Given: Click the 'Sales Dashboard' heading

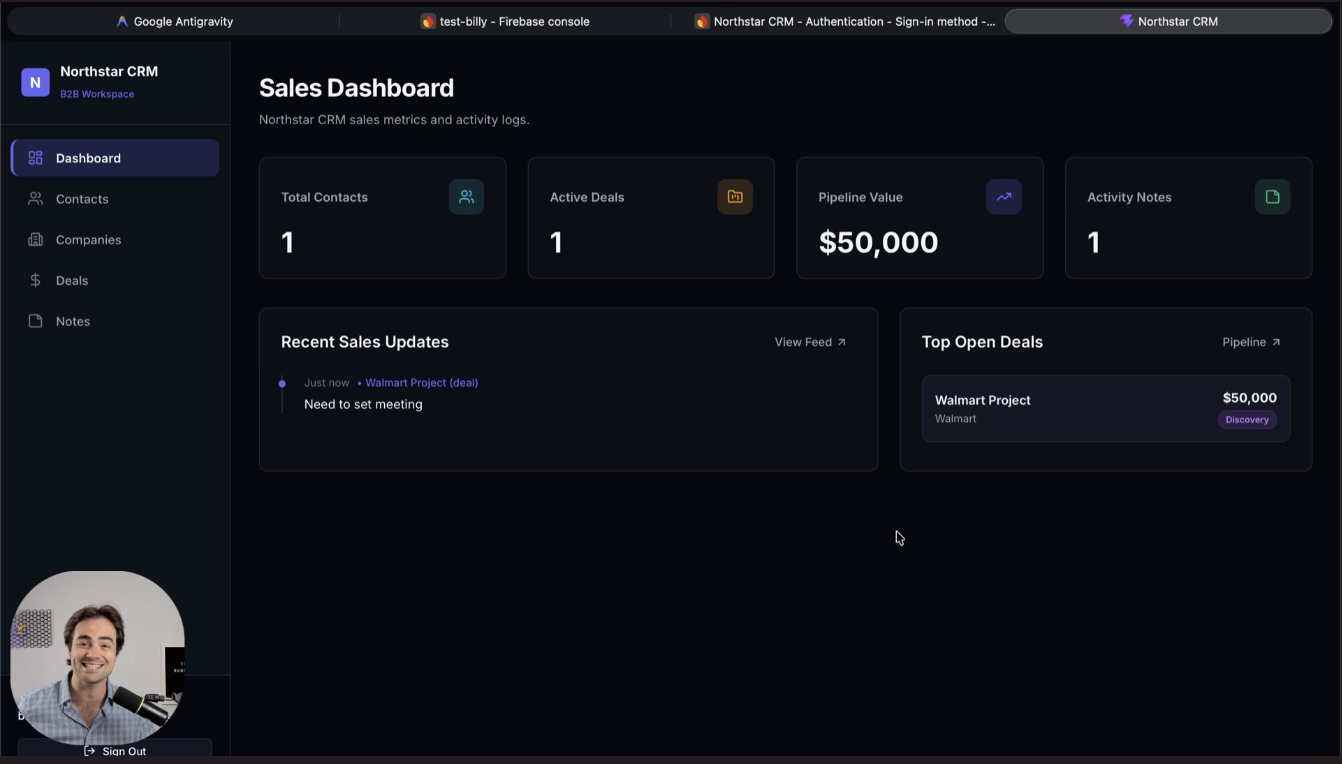Looking at the screenshot, I should [x=356, y=88].
